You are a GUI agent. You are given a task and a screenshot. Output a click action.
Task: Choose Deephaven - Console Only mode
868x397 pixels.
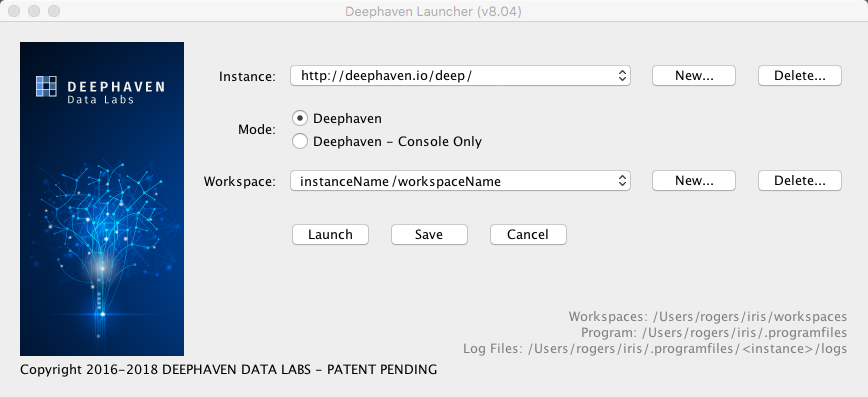[x=299, y=141]
